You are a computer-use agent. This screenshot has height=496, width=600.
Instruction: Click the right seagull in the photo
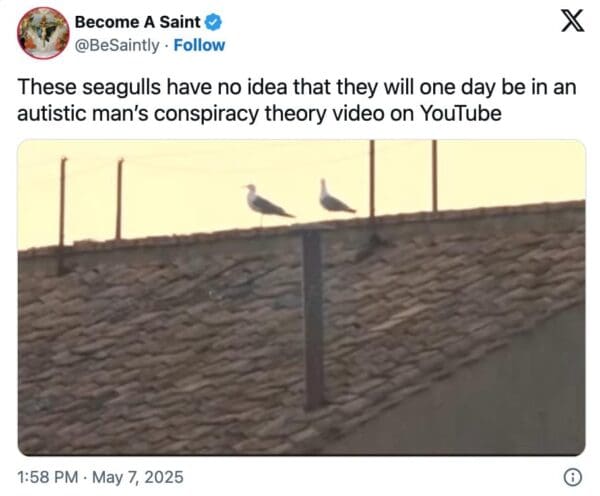pos(335,196)
